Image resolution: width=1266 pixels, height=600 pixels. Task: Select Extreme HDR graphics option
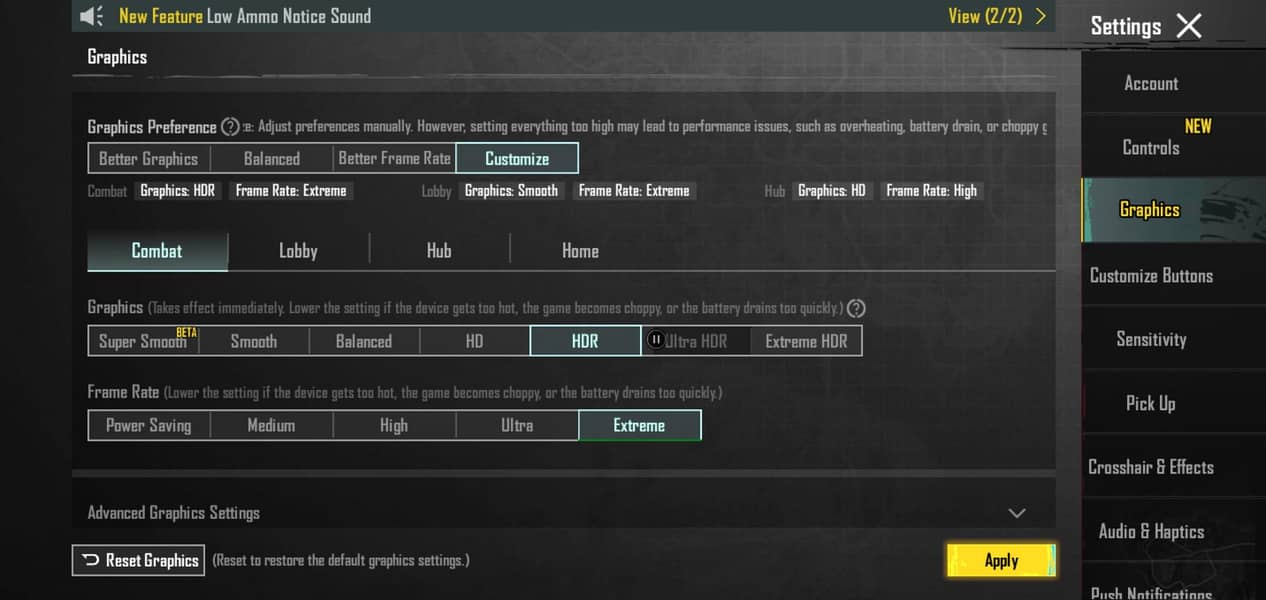[806, 341]
